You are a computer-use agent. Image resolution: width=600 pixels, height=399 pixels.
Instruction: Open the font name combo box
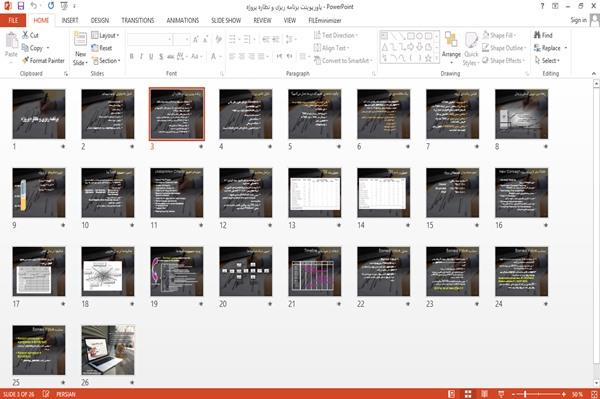tap(150, 39)
